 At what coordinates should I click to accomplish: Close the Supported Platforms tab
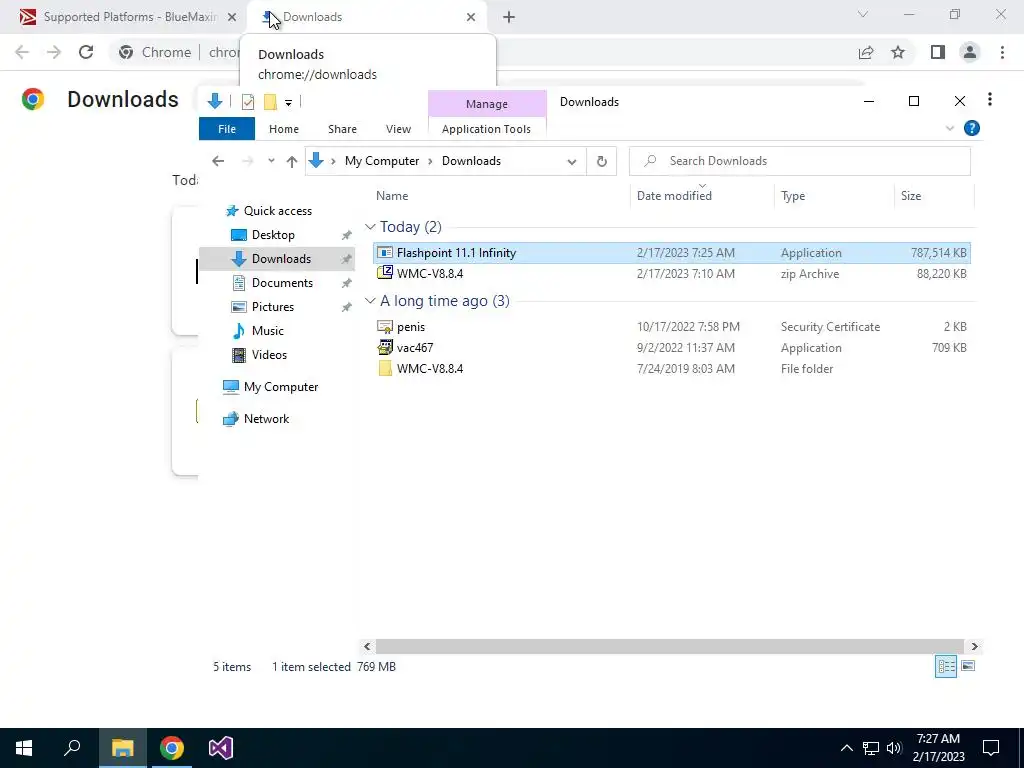[232, 17]
